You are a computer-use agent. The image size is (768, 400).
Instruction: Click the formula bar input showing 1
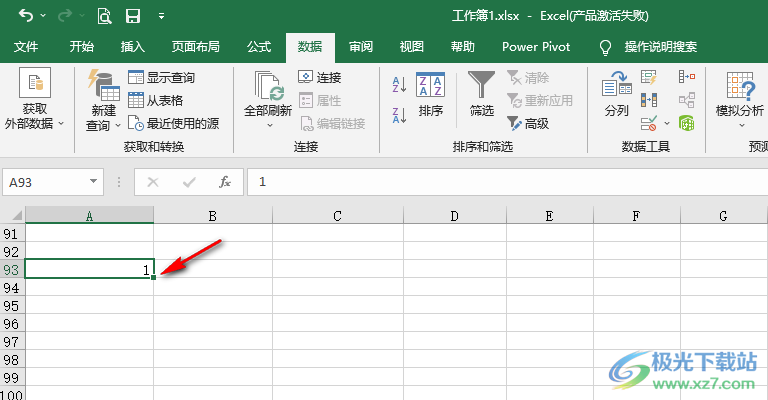(x=507, y=182)
